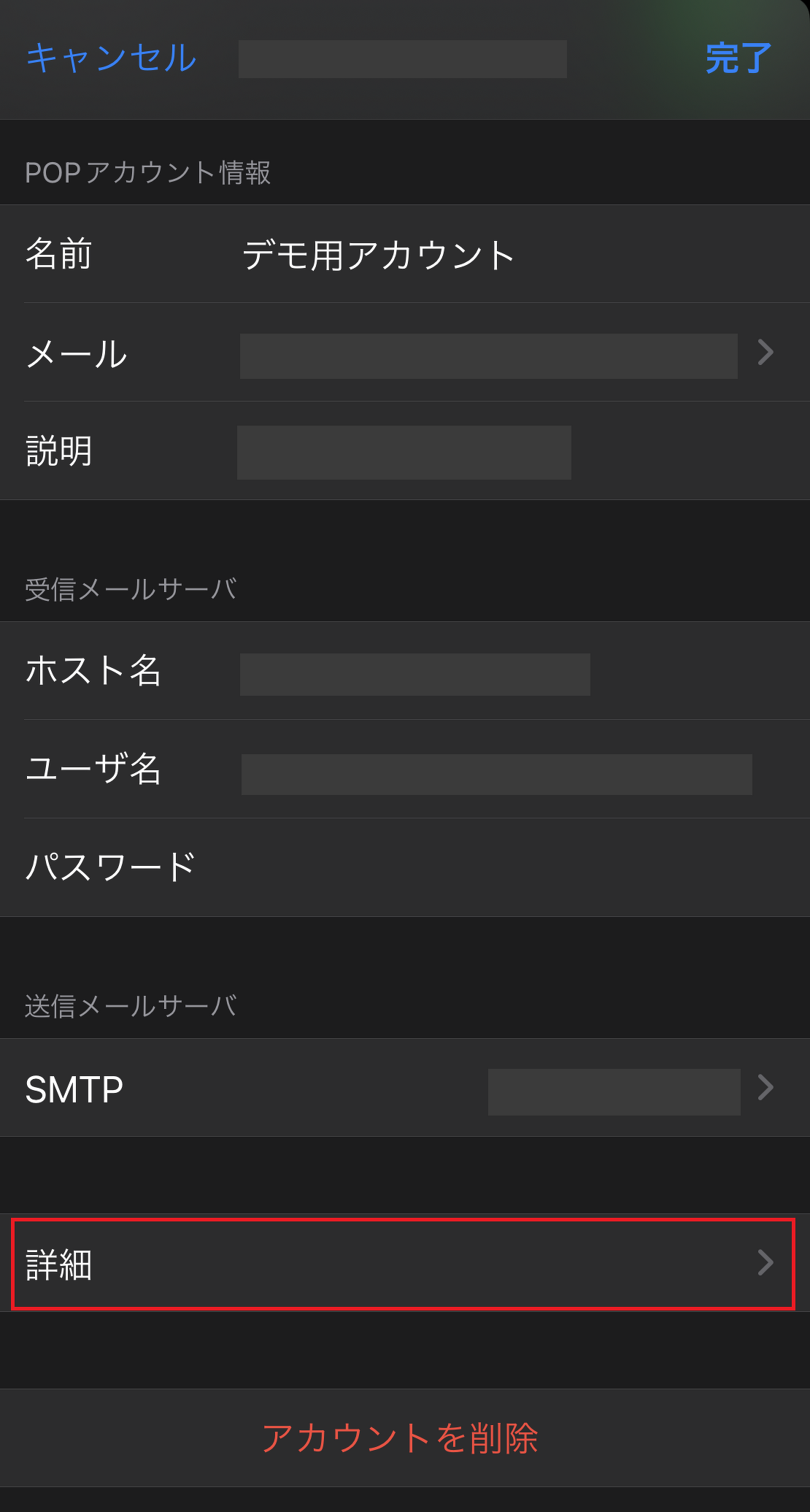Image resolution: width=810 pixels, height=1512 pixels.
Task: Expand the chevron on the SMTP row
Action: [765, 1088]
